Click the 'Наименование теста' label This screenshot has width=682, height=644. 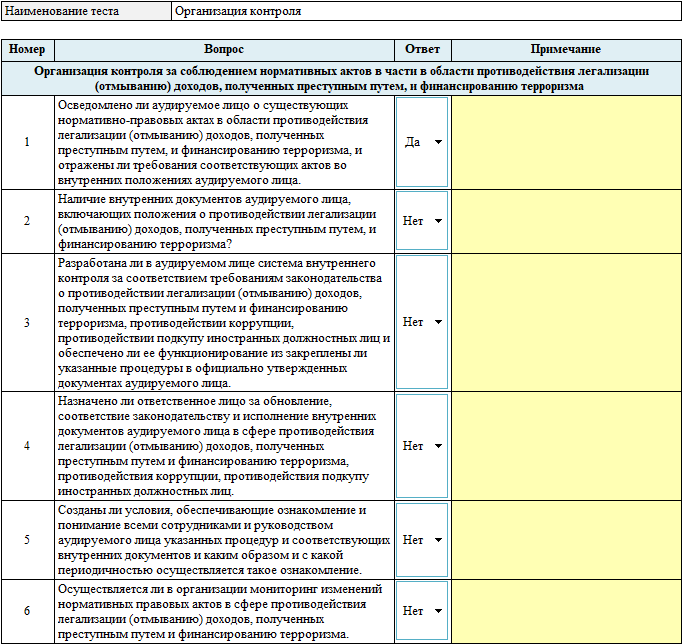coord(86,11)
